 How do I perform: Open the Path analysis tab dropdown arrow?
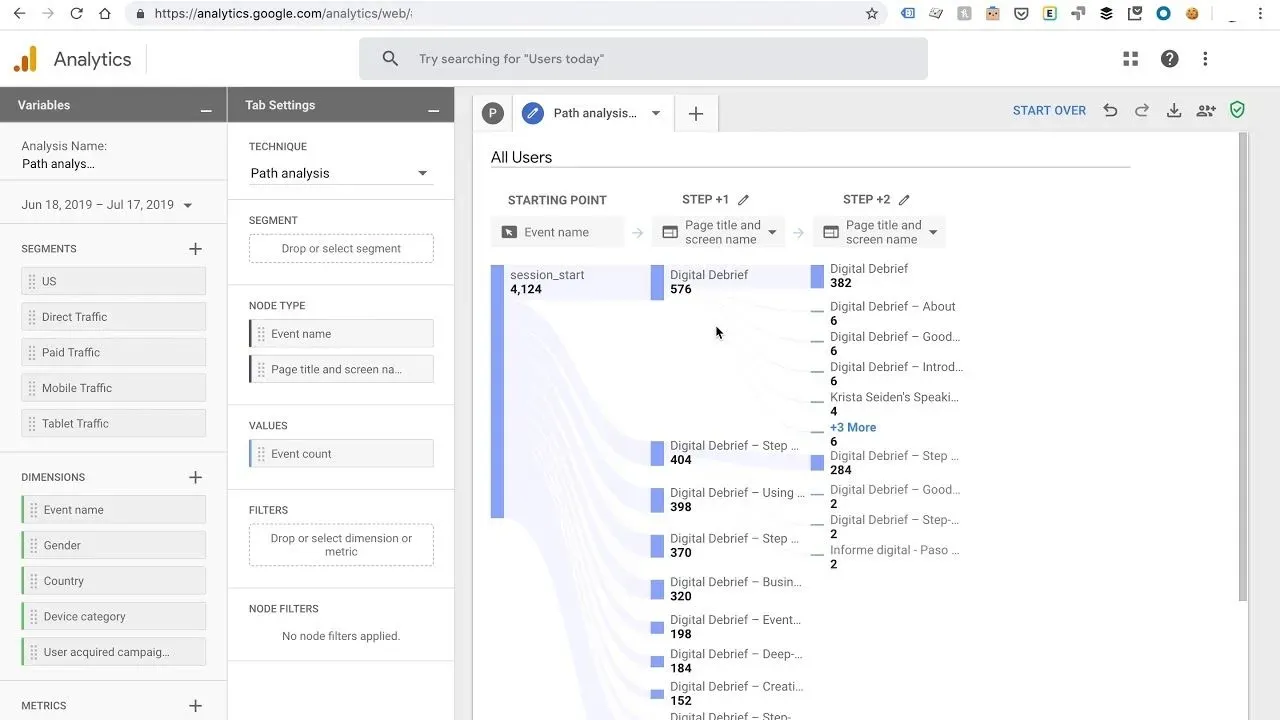656,113
